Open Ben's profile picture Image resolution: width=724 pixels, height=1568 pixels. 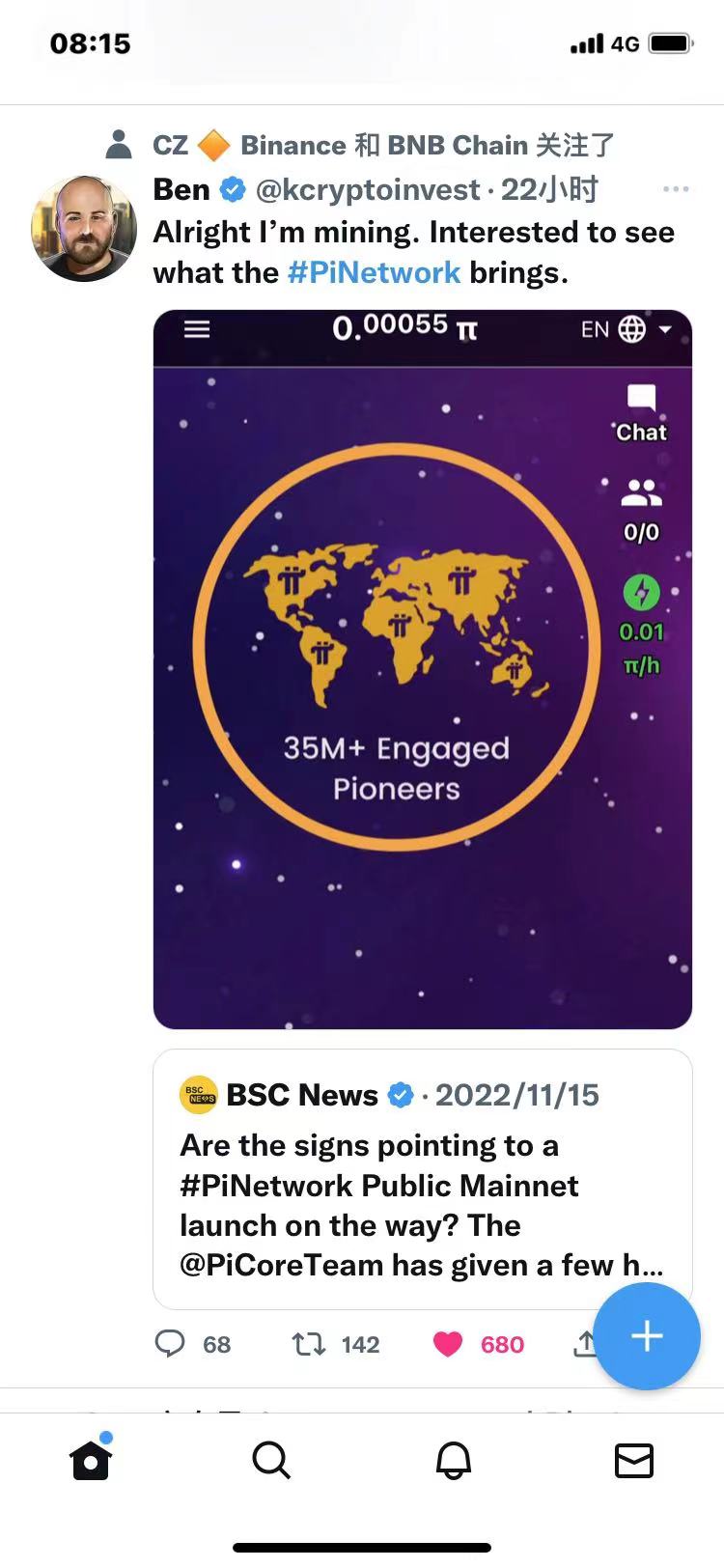(x=84, y=229)
